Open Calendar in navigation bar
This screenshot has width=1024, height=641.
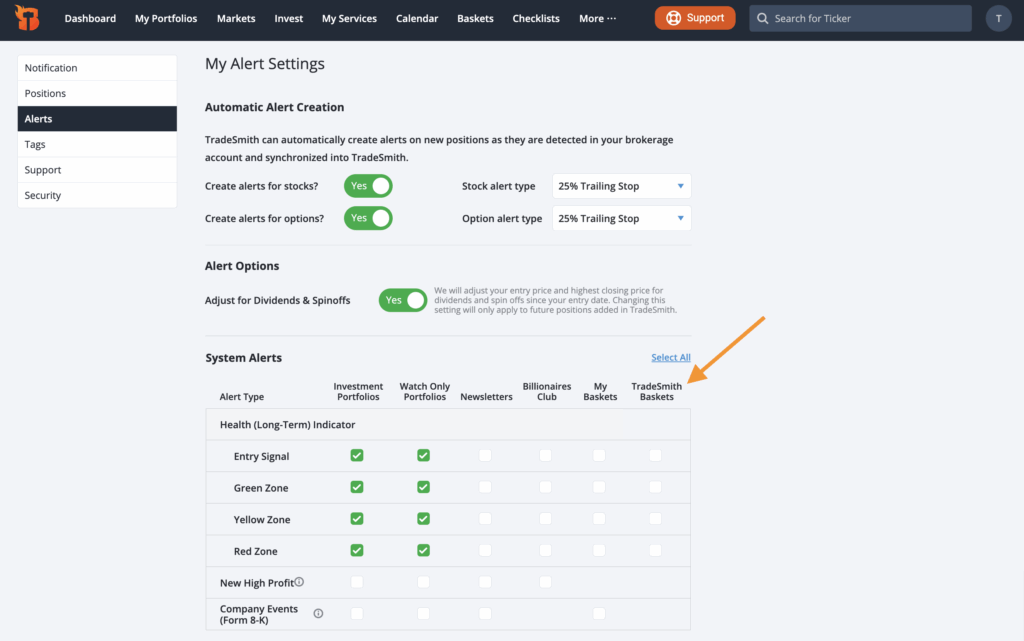(x=417, y=18)
